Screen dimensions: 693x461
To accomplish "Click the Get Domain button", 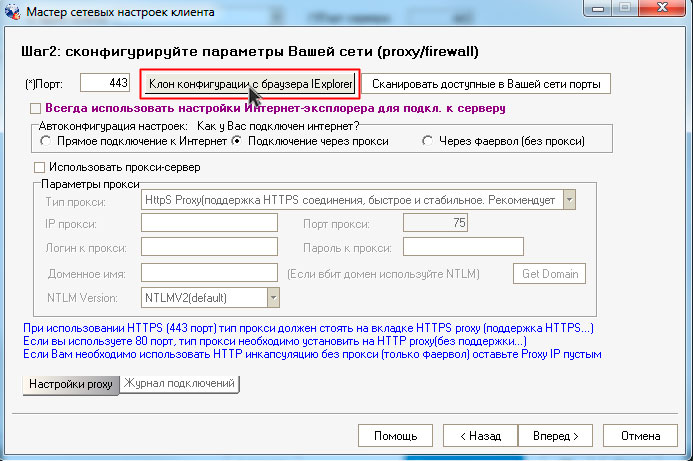I will click(x=549, y=274).
